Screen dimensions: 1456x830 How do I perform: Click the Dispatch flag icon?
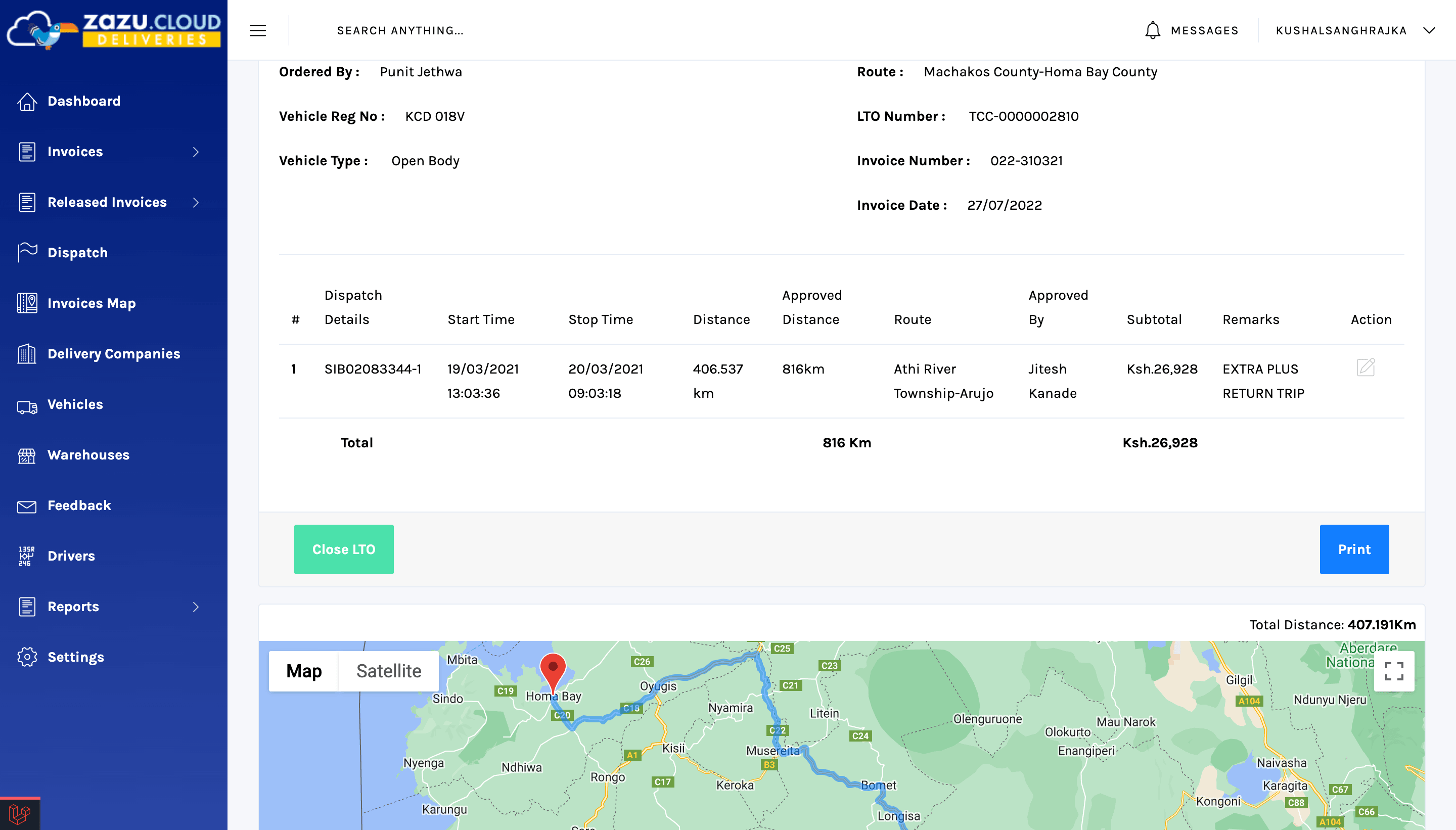[x=27, y=253]
